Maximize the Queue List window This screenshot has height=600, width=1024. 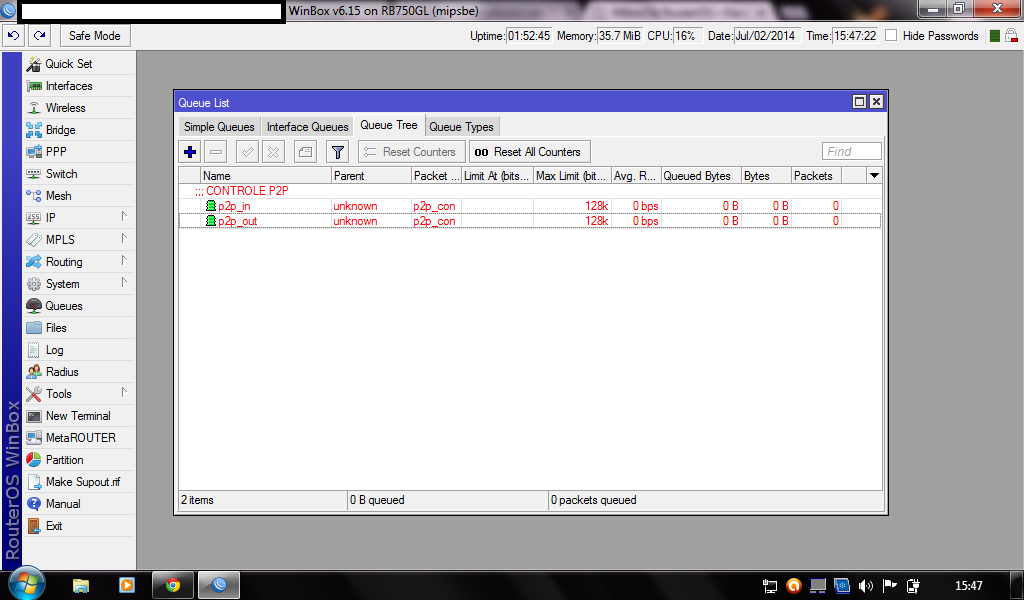[x=859, y=102]
